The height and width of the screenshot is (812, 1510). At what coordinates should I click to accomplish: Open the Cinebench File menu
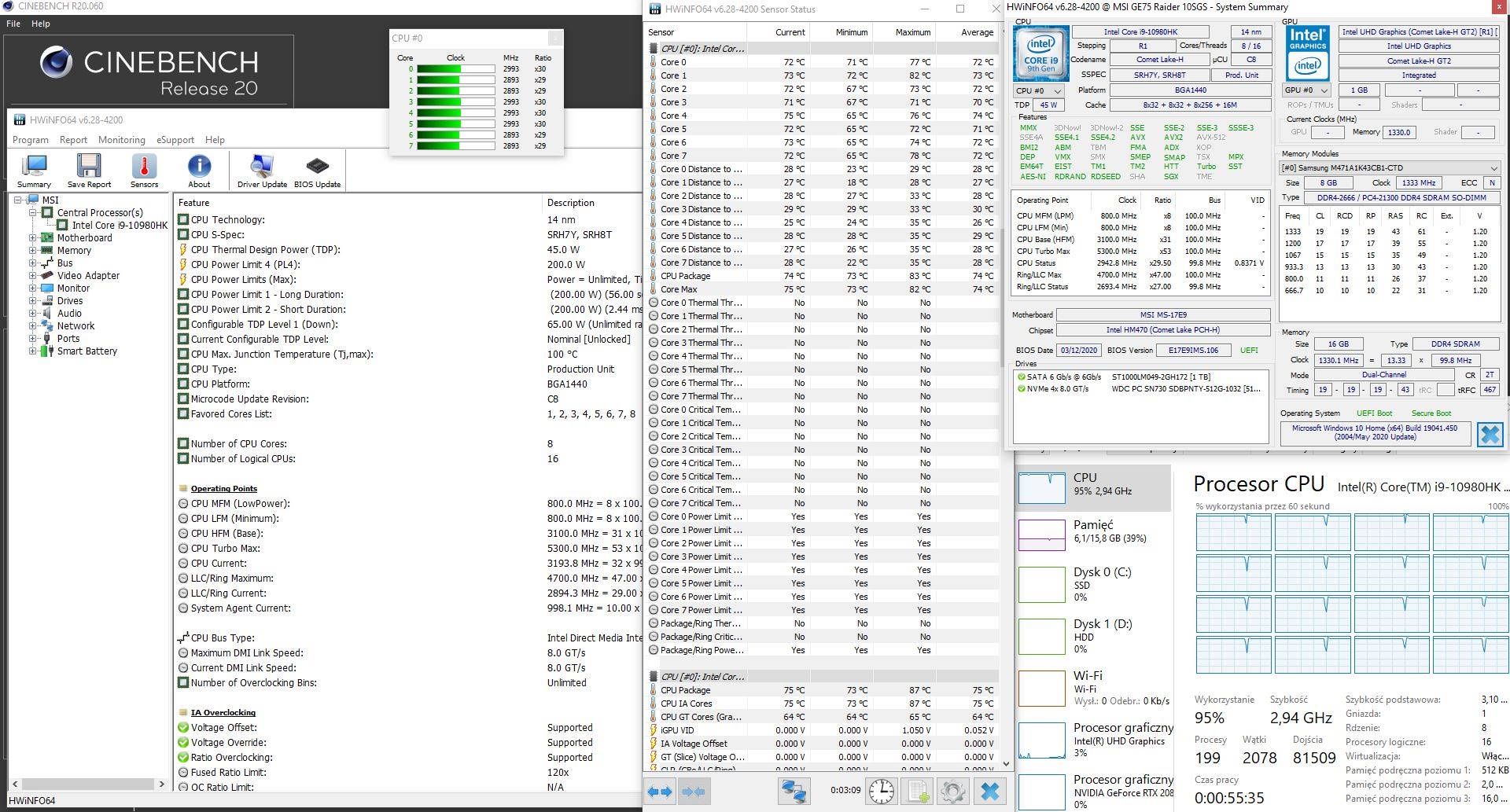coord(13,24)
